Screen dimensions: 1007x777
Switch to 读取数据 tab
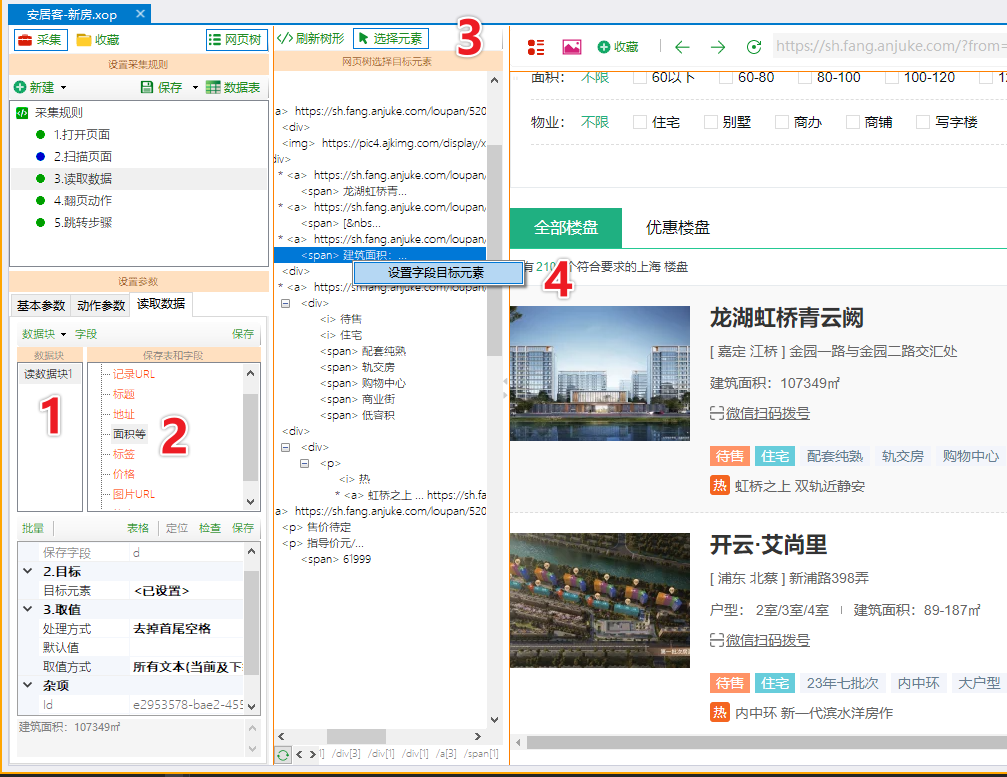click(x=161, y=304)
